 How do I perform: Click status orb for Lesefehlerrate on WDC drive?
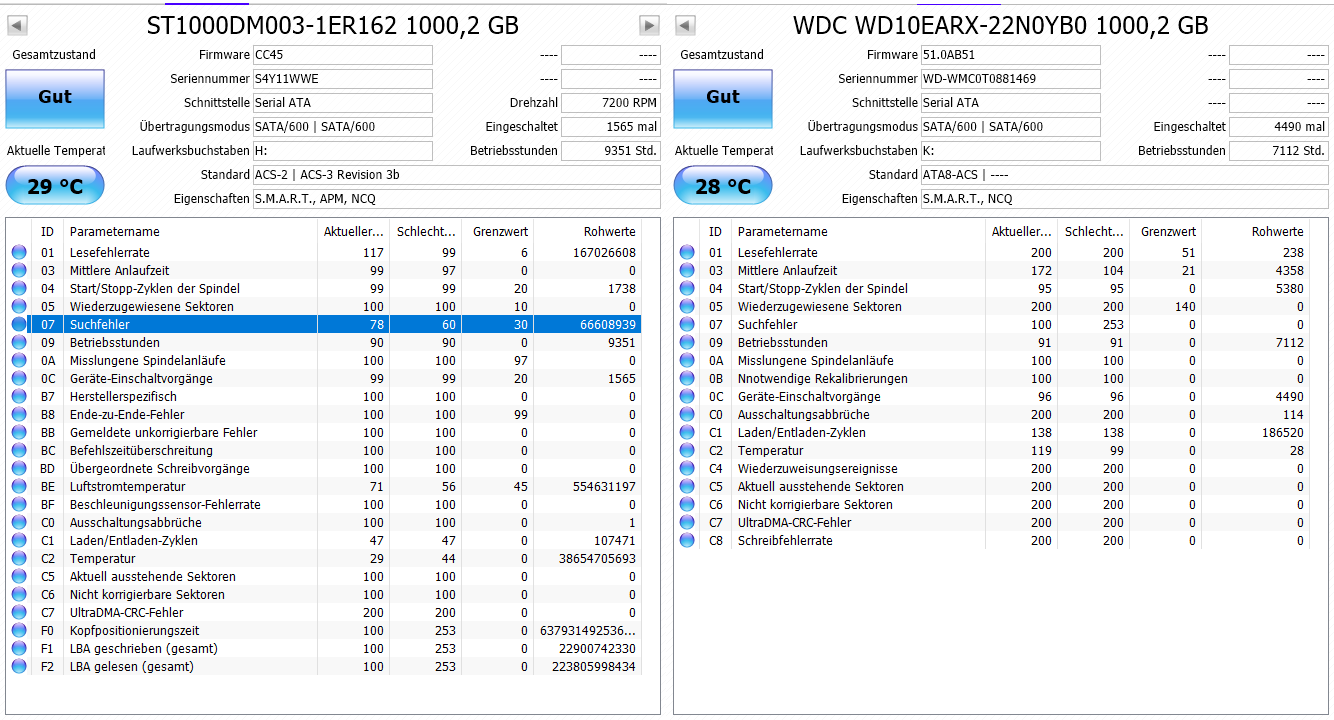(687, 253)
